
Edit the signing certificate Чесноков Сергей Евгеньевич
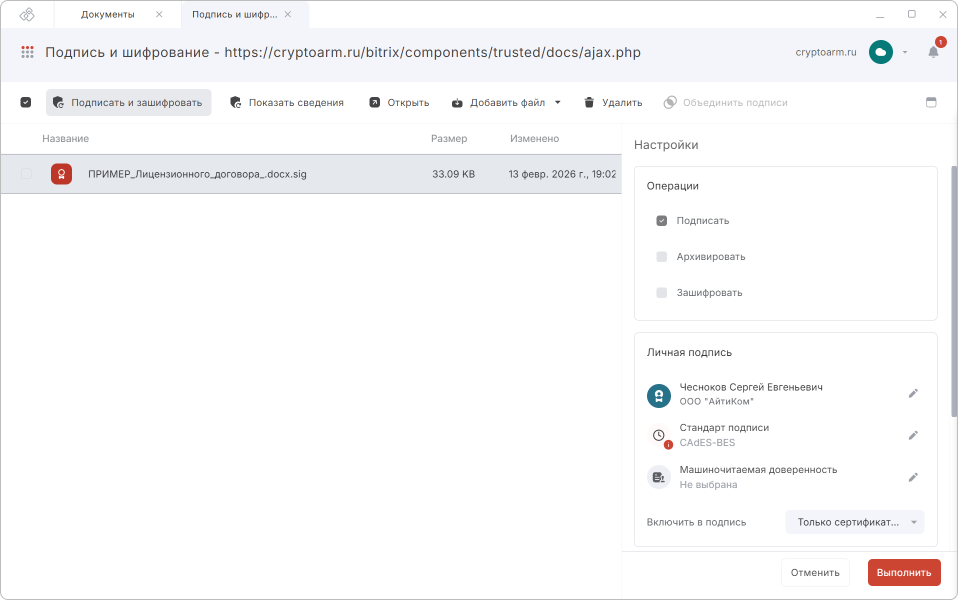(x=912, y=394)
